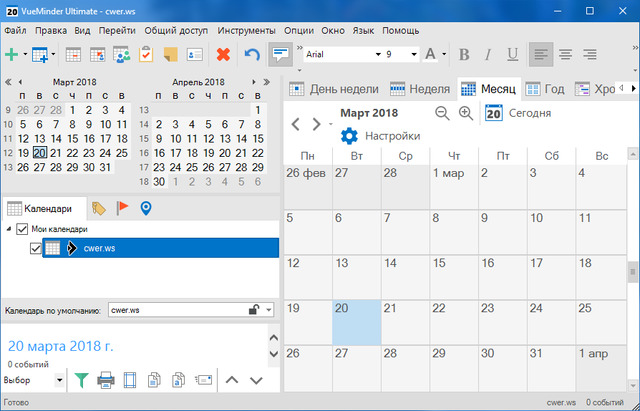Open the red flag tab icon
Screen dimensions: 640x411
[122, 208]
